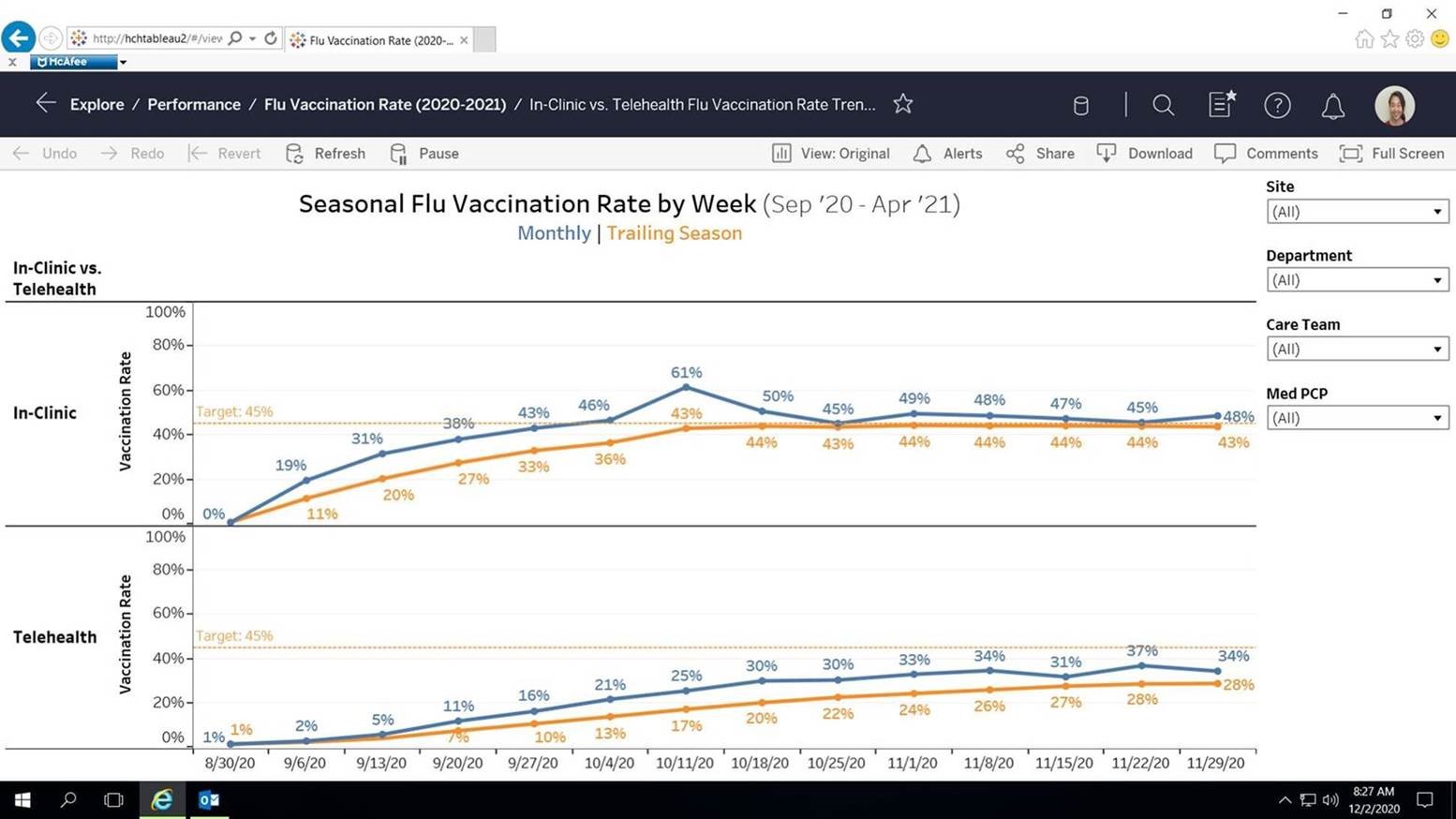Click the Refresh toolbar button
The height and width of the screenshot is (819, 1456).
click(x=326, y=154)
